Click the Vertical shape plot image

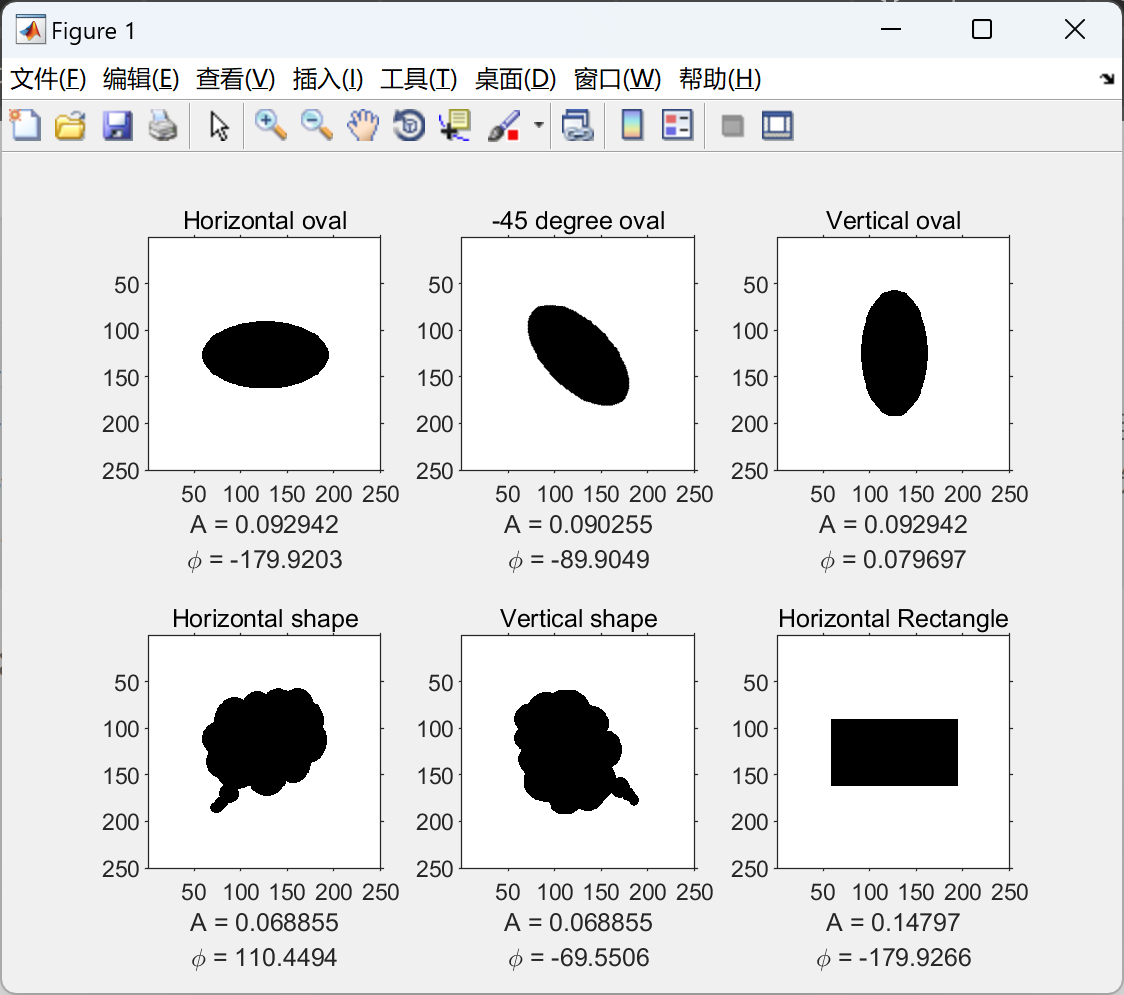(x=578, y=752)
